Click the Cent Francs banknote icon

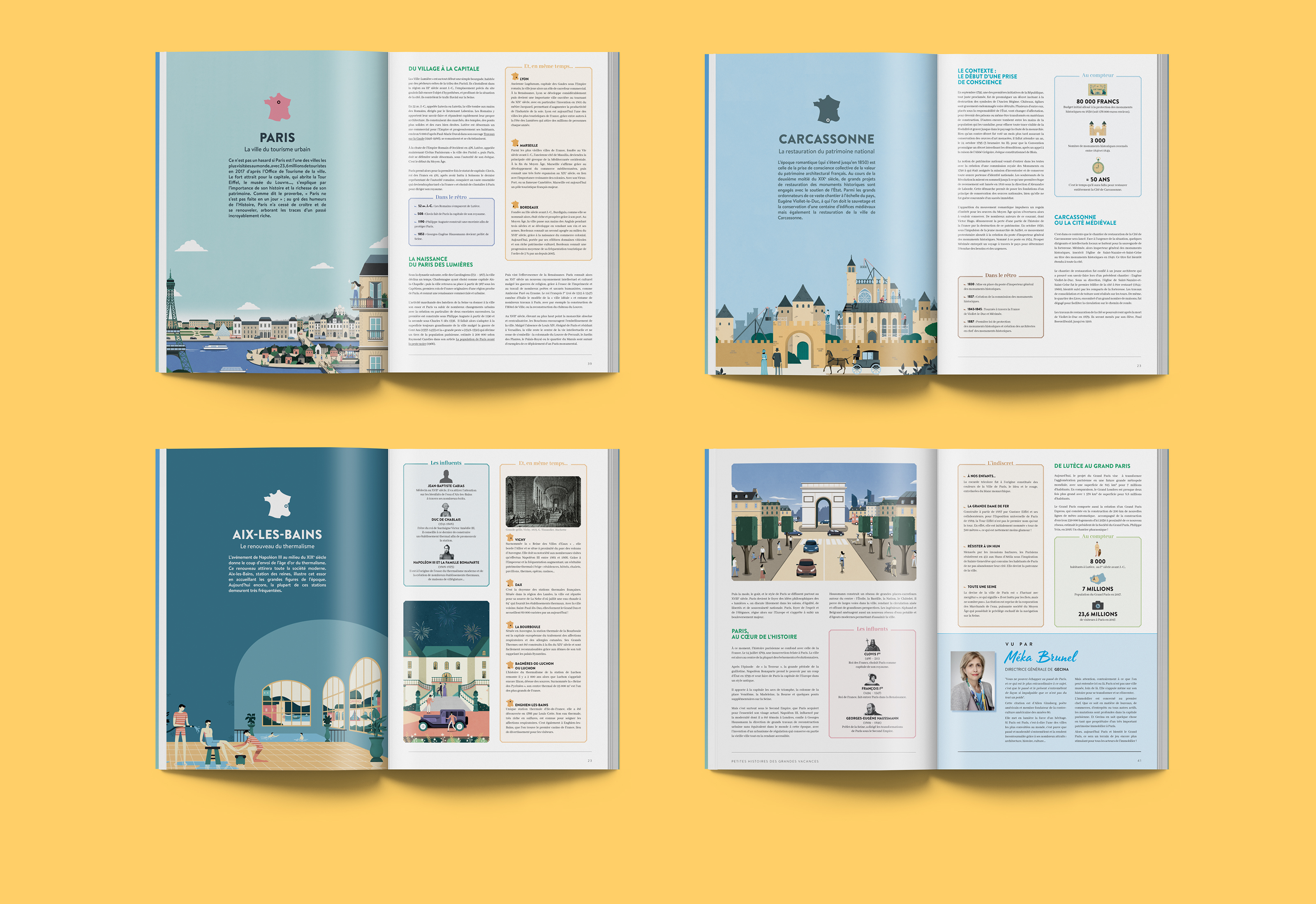(1097, 90)
